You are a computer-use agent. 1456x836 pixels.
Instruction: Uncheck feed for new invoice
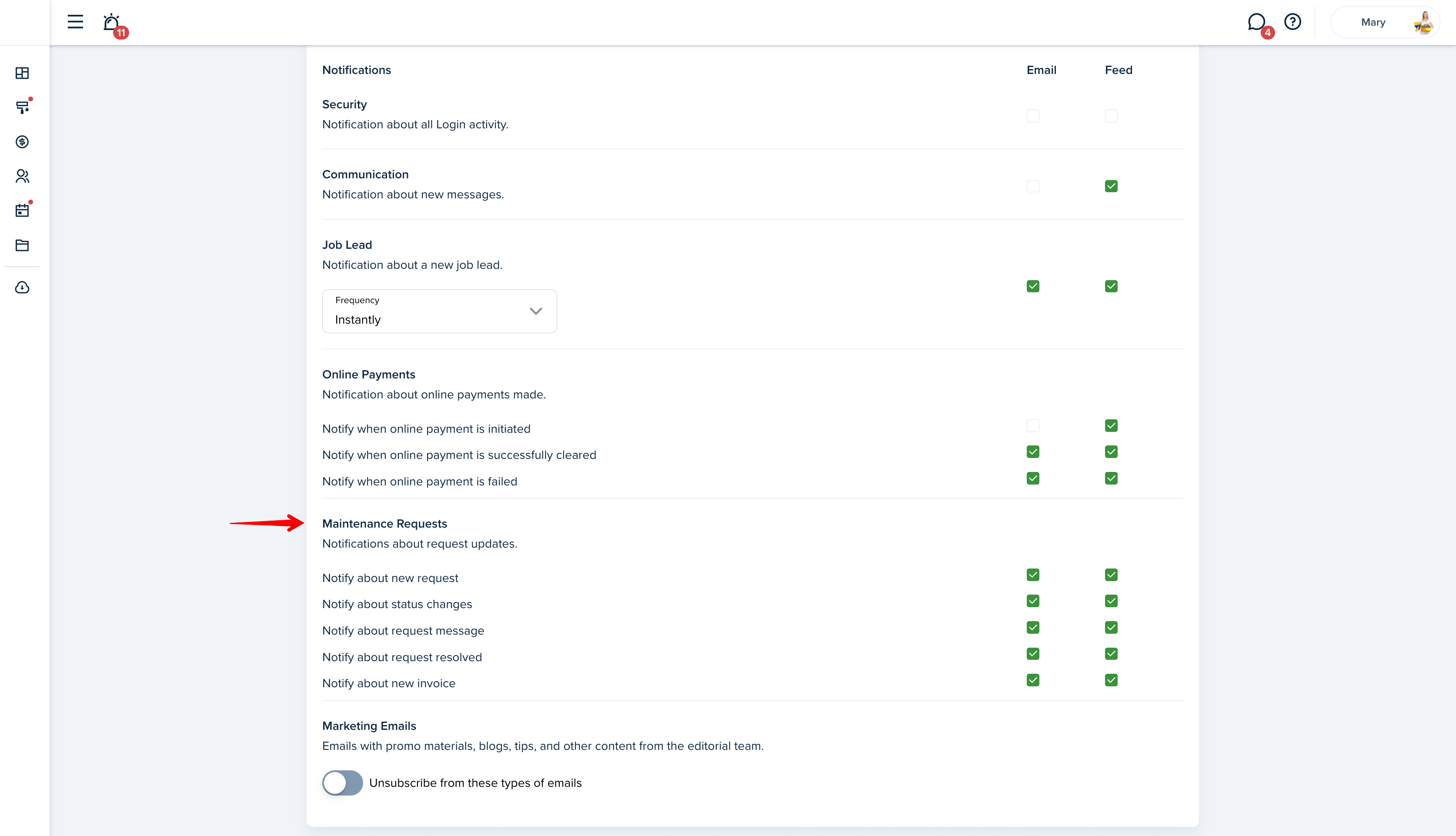point(1111,680)
